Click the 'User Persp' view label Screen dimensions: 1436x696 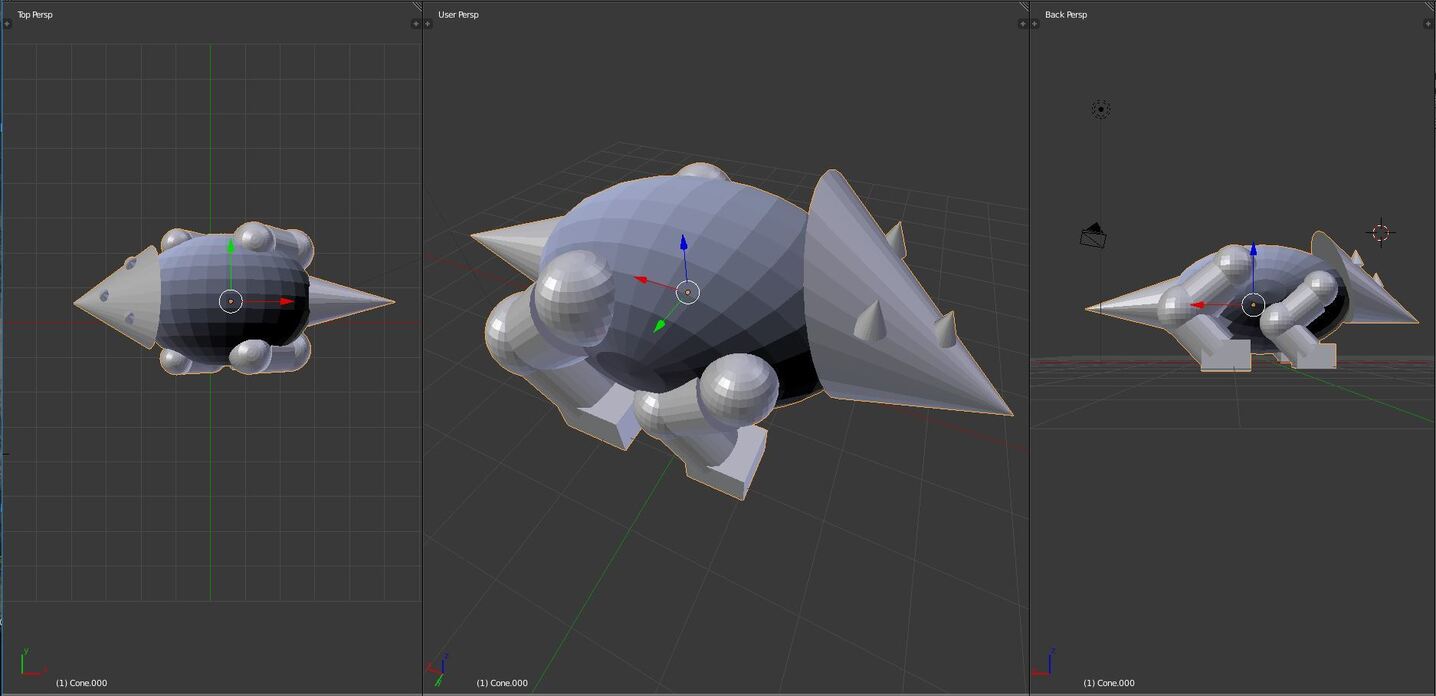[458, 15]
